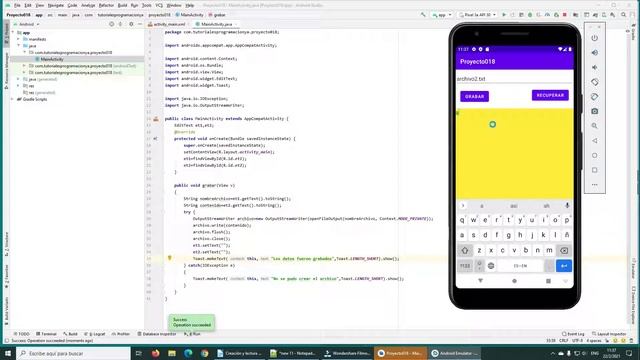Click the Windows search box 'Escribe aquí para buscar'
Viewport: 640px width, 360px height.
pos(73,353)
